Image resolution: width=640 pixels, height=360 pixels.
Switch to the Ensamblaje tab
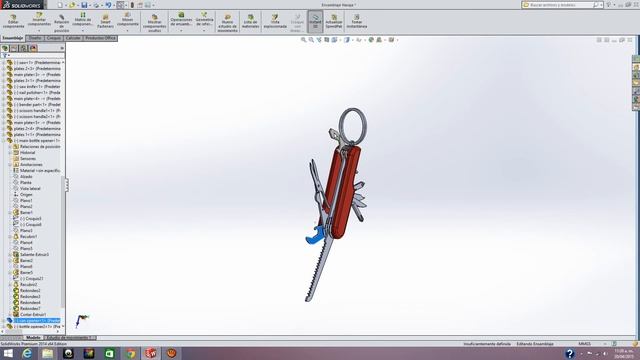(x=13, y=38)
